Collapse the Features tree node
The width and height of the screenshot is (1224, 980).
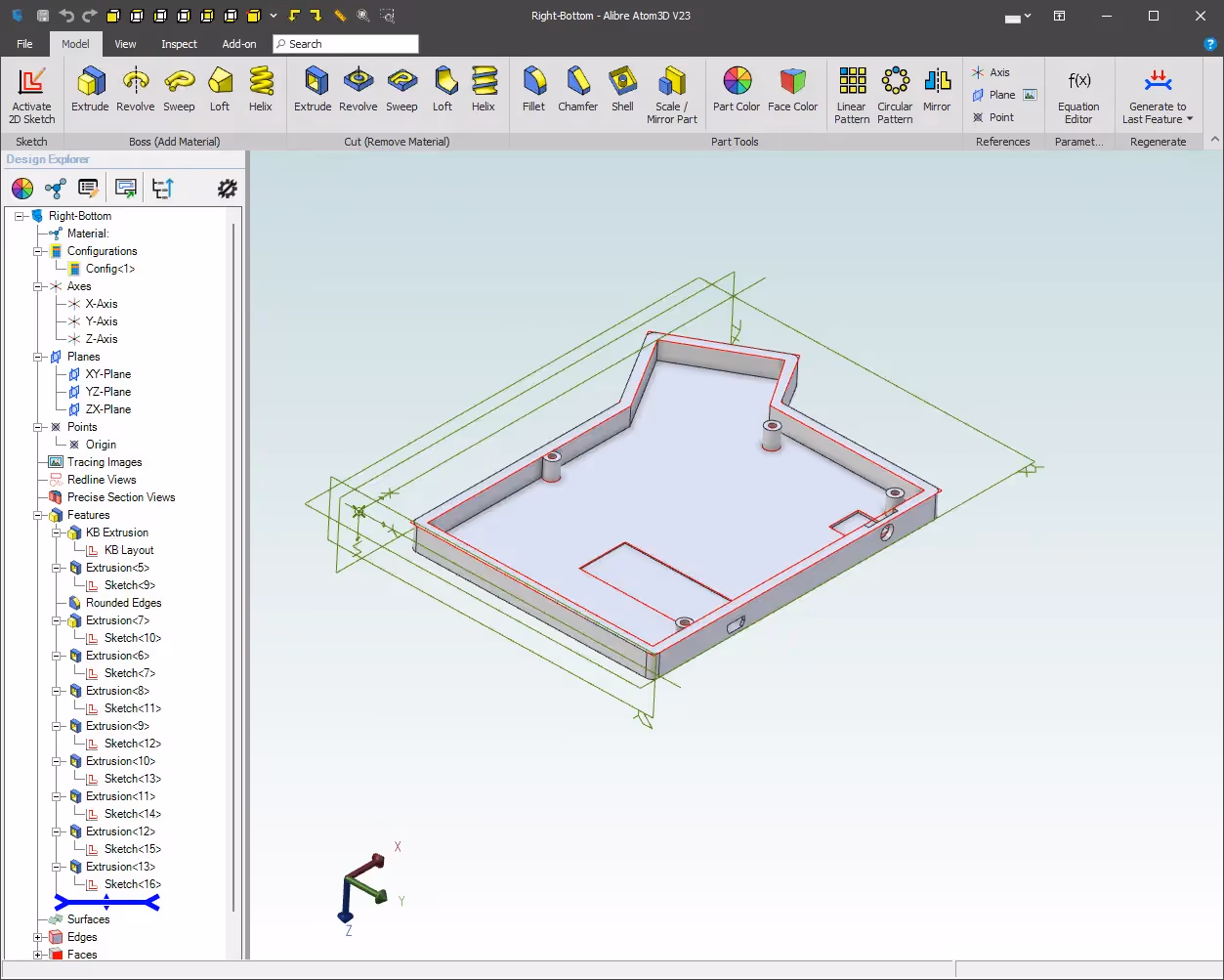(39, 515)
